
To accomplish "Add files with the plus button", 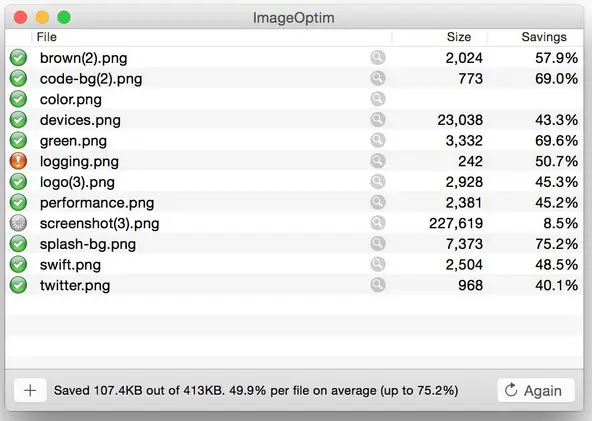I will tap(30, 390).
